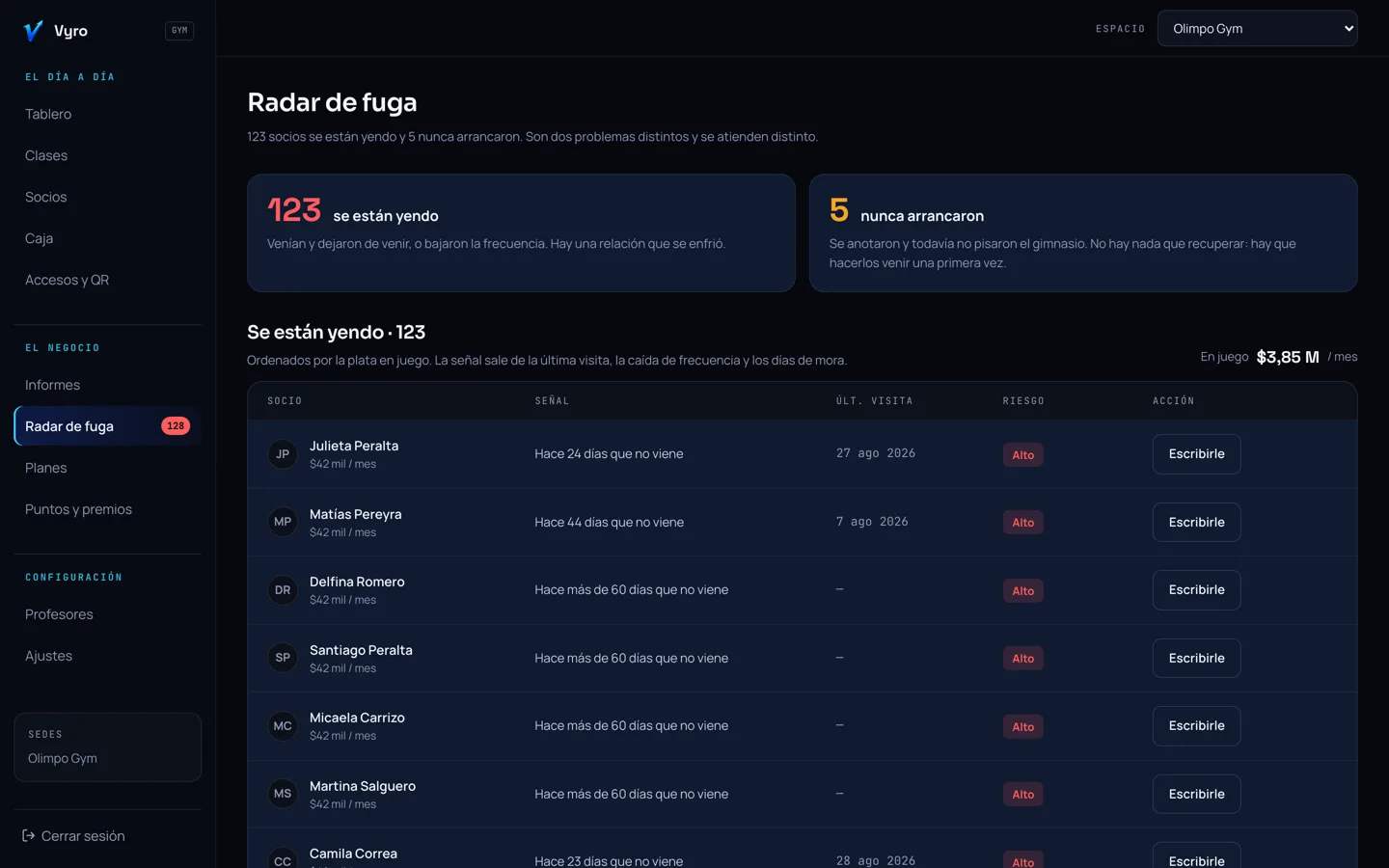
Task: Click the $3,85 M en juego amount
Action: click(x=1288, y=357)
